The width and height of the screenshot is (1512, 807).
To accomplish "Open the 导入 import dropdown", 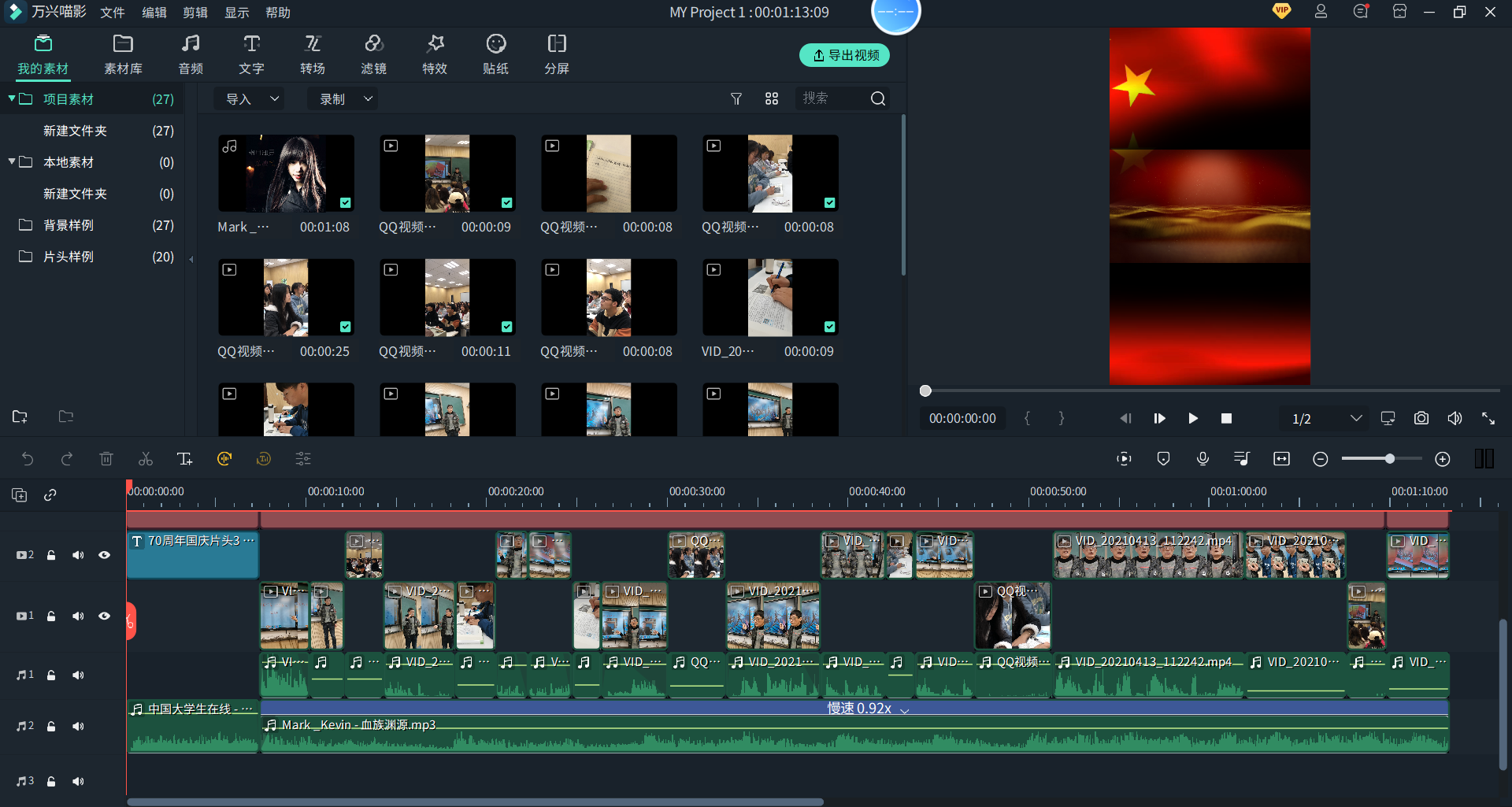I will pyautogui.click(x=250, y=99).
